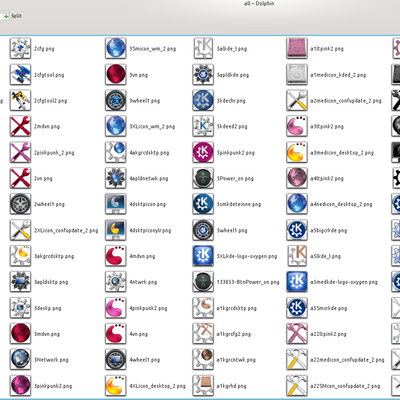
Task: Click the file name 3deskp.png
Action: point(48,308)
